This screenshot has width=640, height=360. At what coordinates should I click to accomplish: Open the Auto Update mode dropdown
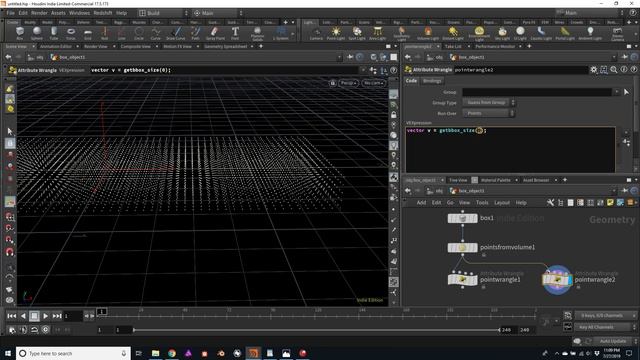[615, 341]
